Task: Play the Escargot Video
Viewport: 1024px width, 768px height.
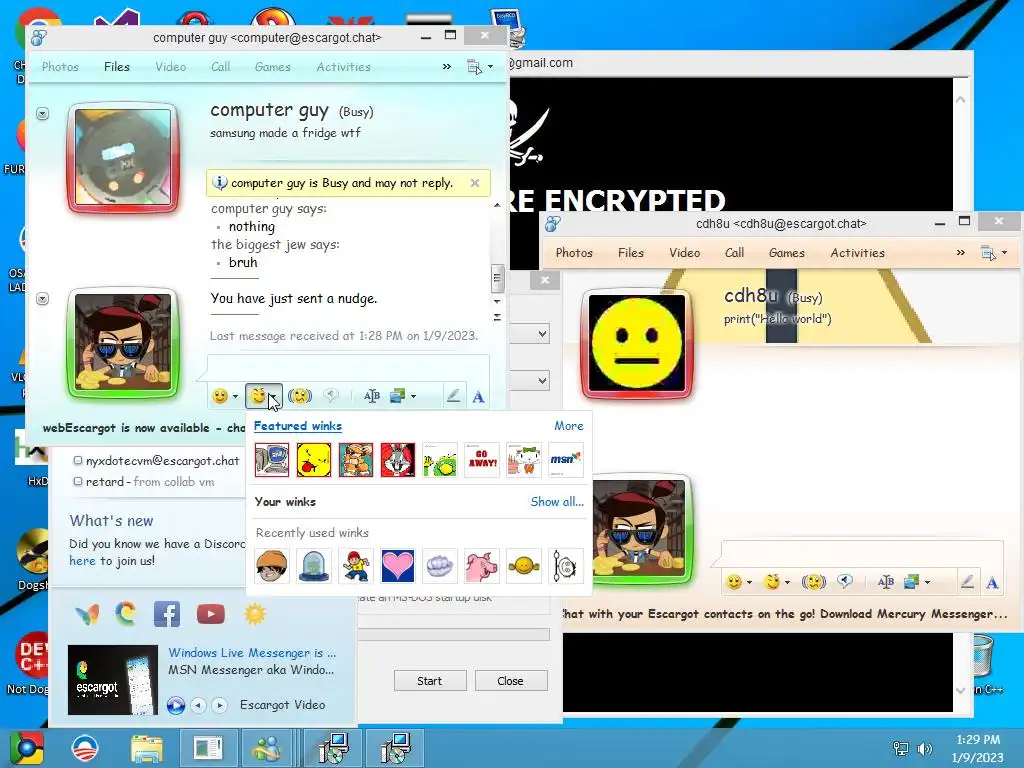Action: (175, 705)
